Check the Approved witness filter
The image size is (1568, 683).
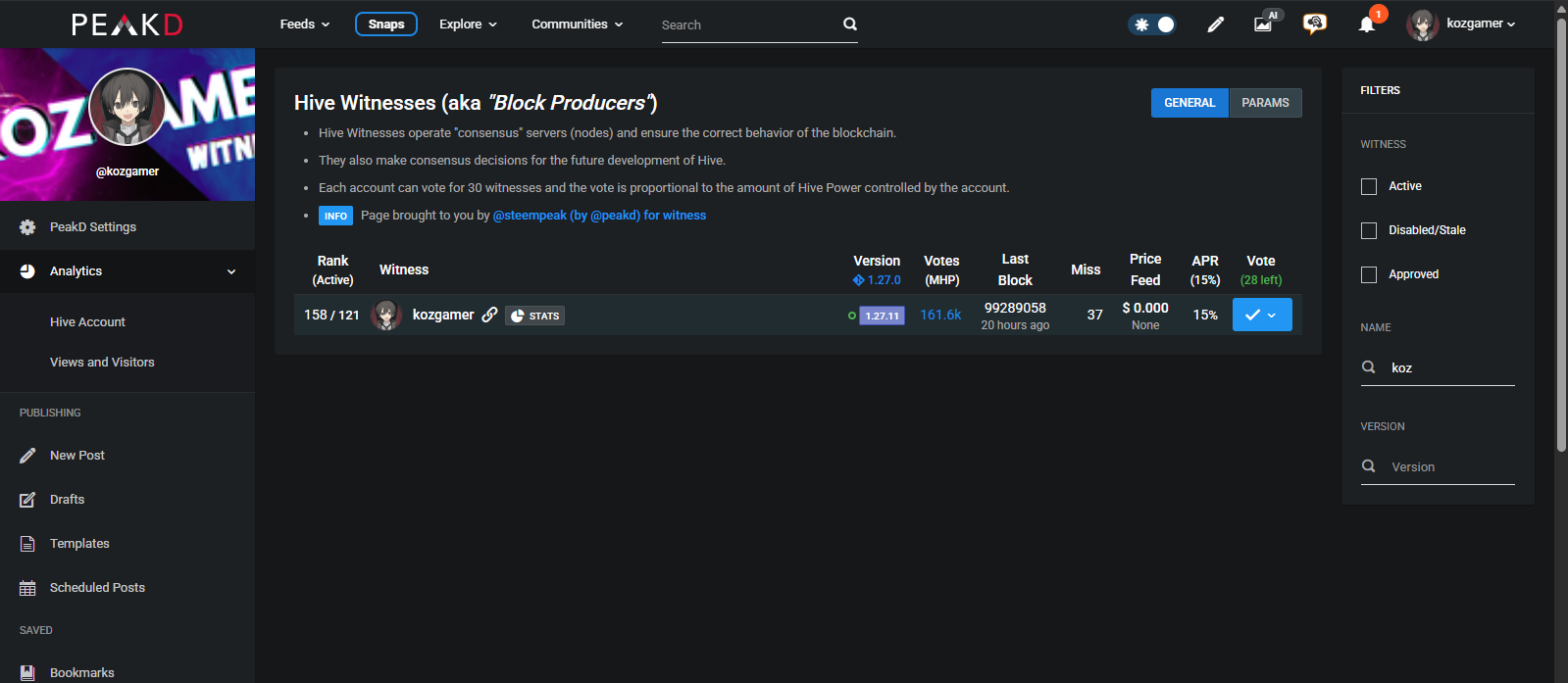pyautogui.click(x=1369, y=274)
